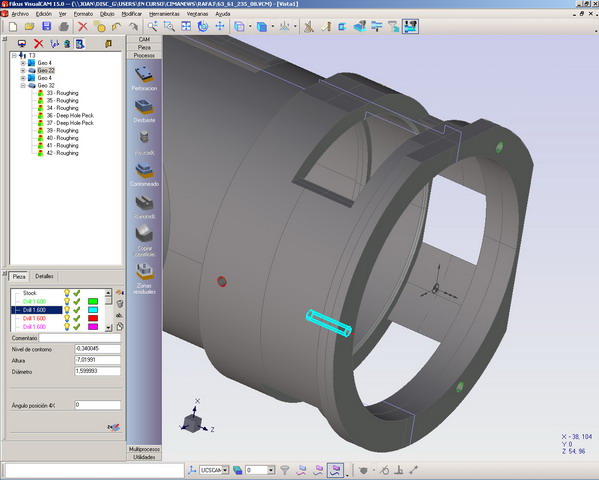Open the Modificar menu
Image resolution: width=599 pixels, height=480 pixels.
[x=131, y=14]
